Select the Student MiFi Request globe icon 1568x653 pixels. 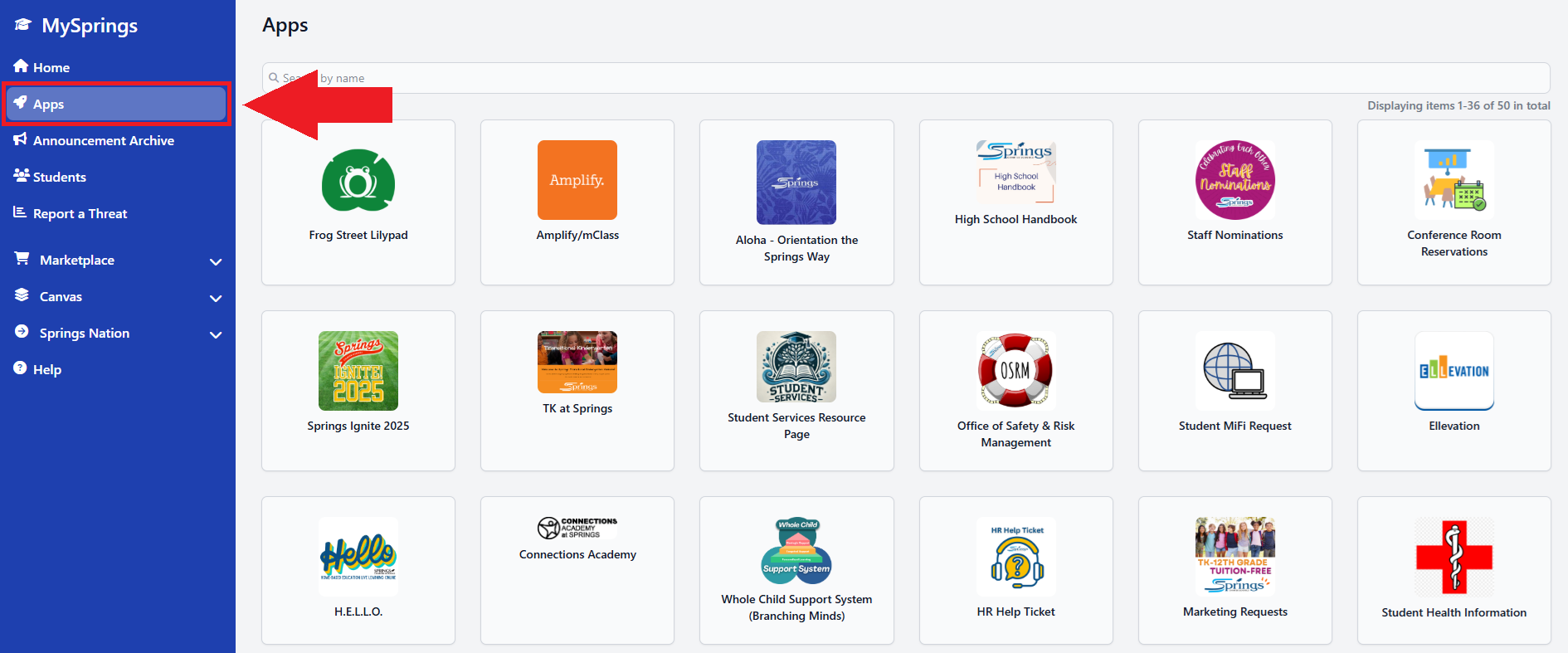tap(1234, 370)
